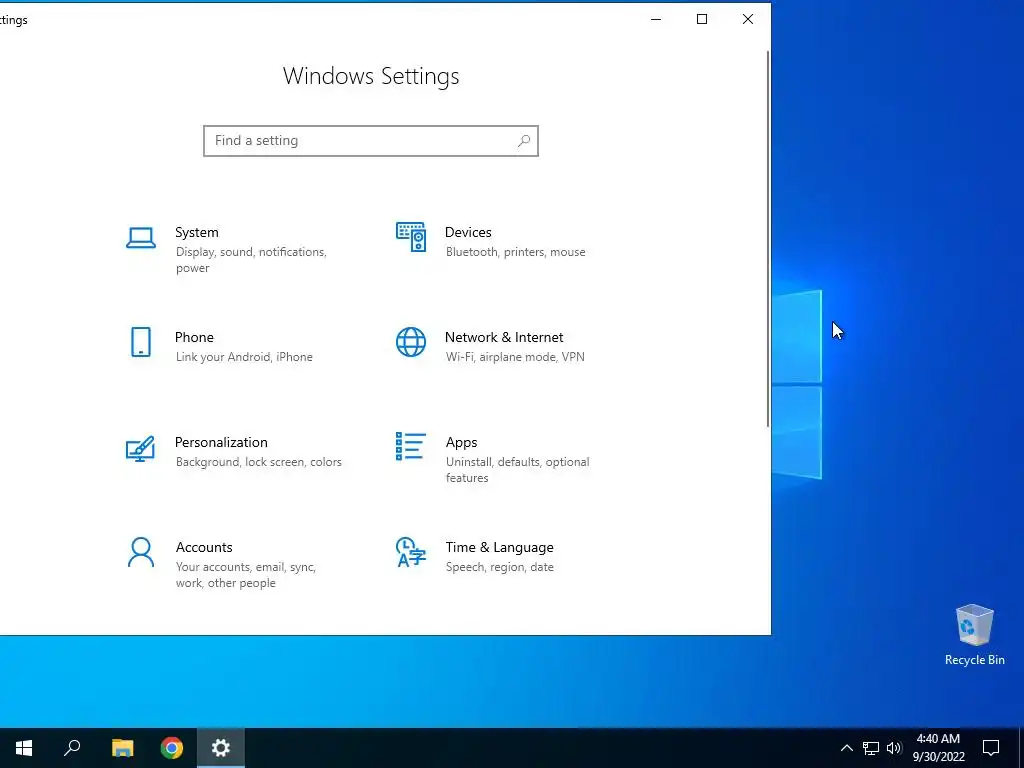Screen dimensions: 1024x768
Task: Open the network status tray icon
Action: (871, 748)
